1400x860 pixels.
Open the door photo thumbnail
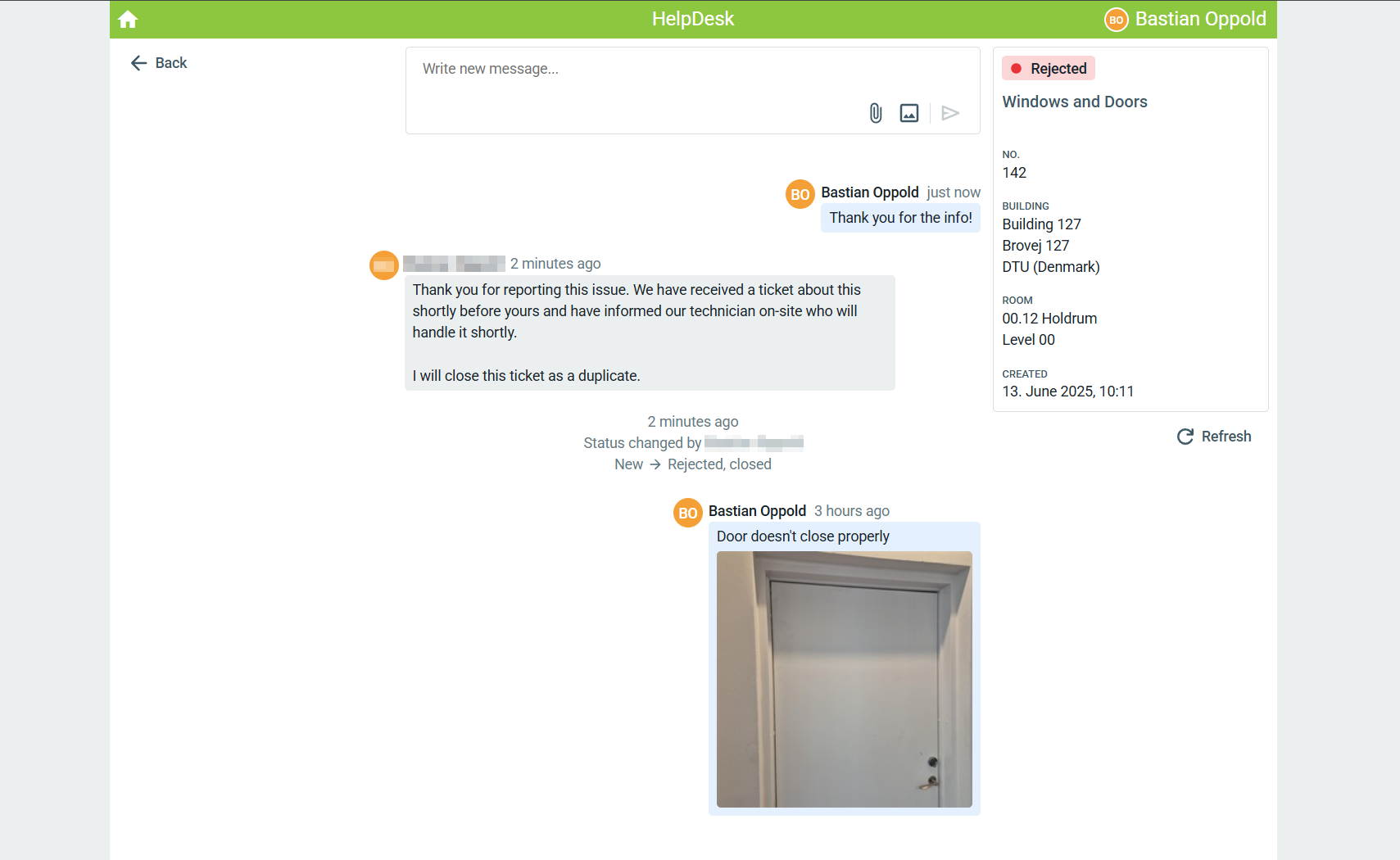[x=845, y=679]
